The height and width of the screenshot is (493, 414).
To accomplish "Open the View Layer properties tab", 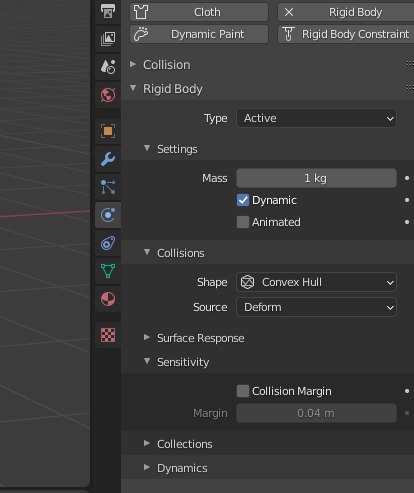I will click(x=108, y=39).
